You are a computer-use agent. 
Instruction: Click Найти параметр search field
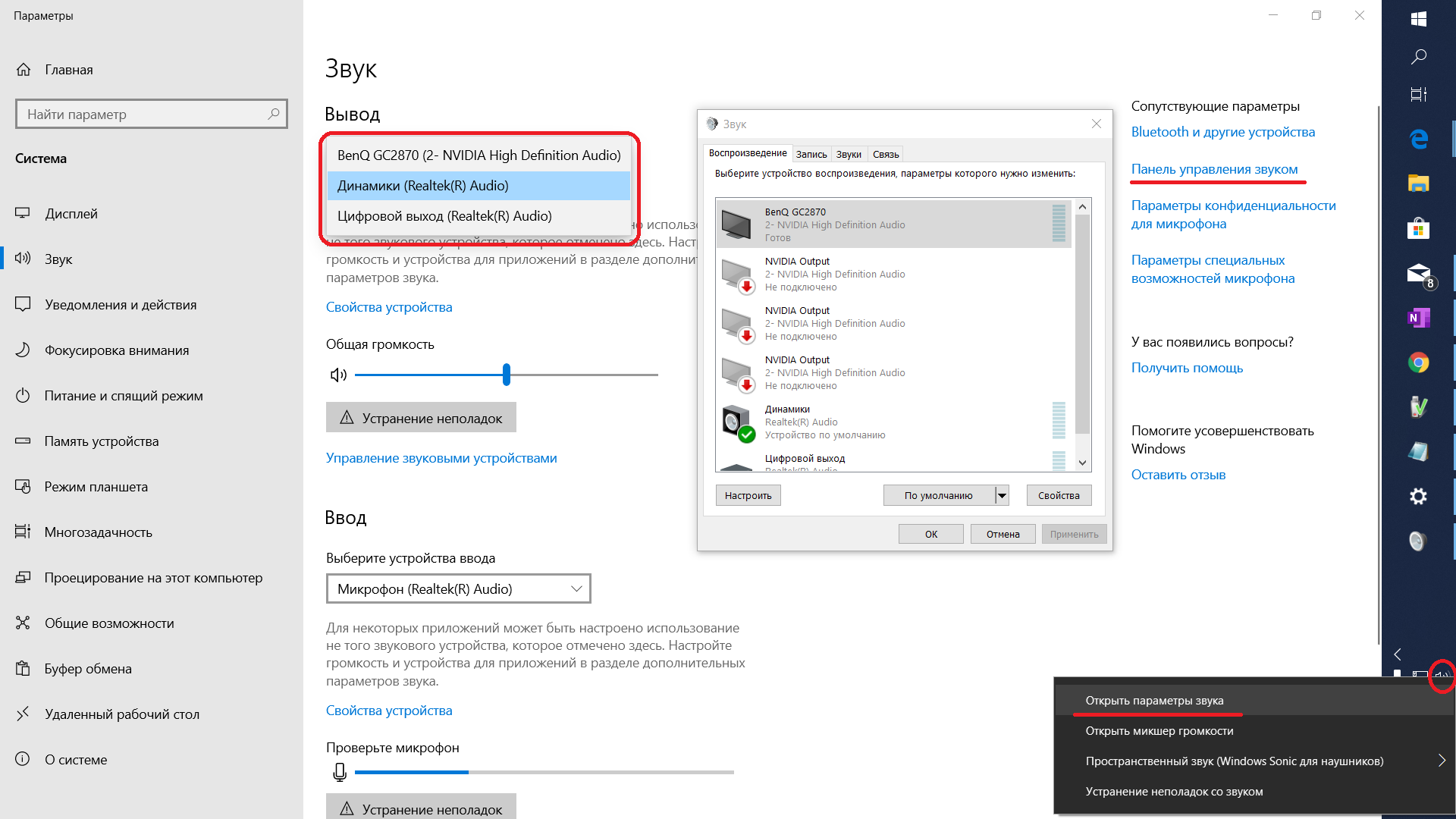point(152,114)
